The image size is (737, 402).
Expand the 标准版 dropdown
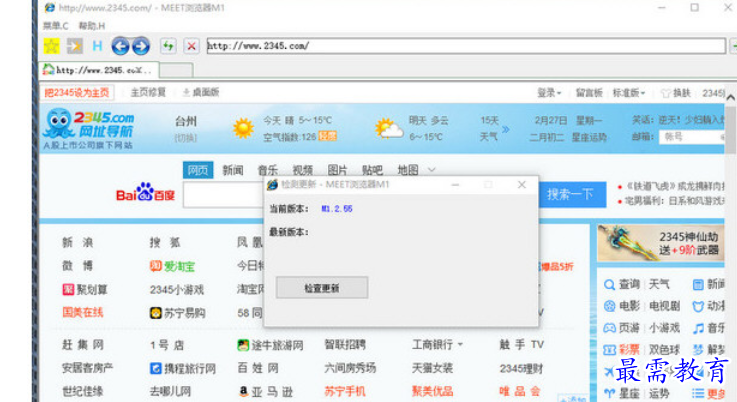(x=628, y=93)
